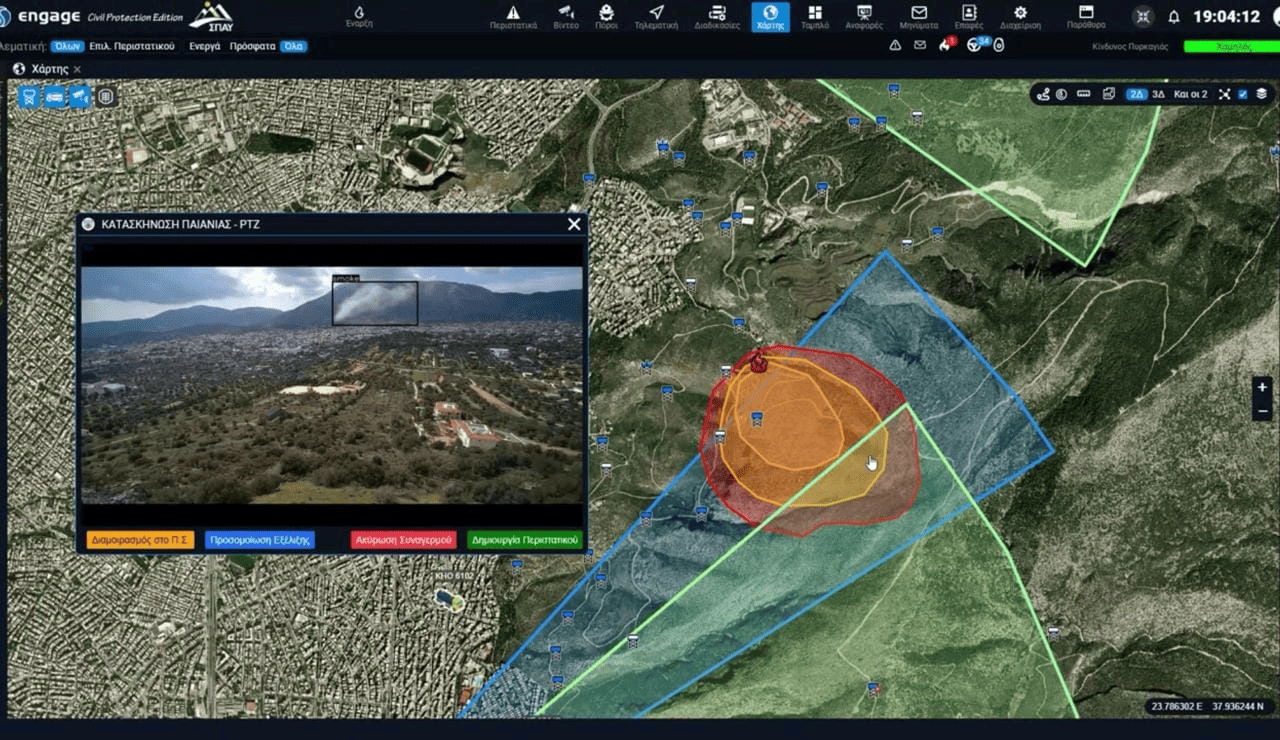Open the Παράθυρα windows menu
Image resolution: width=1280 pixels, height=740 pixels.
(1086, 16)
